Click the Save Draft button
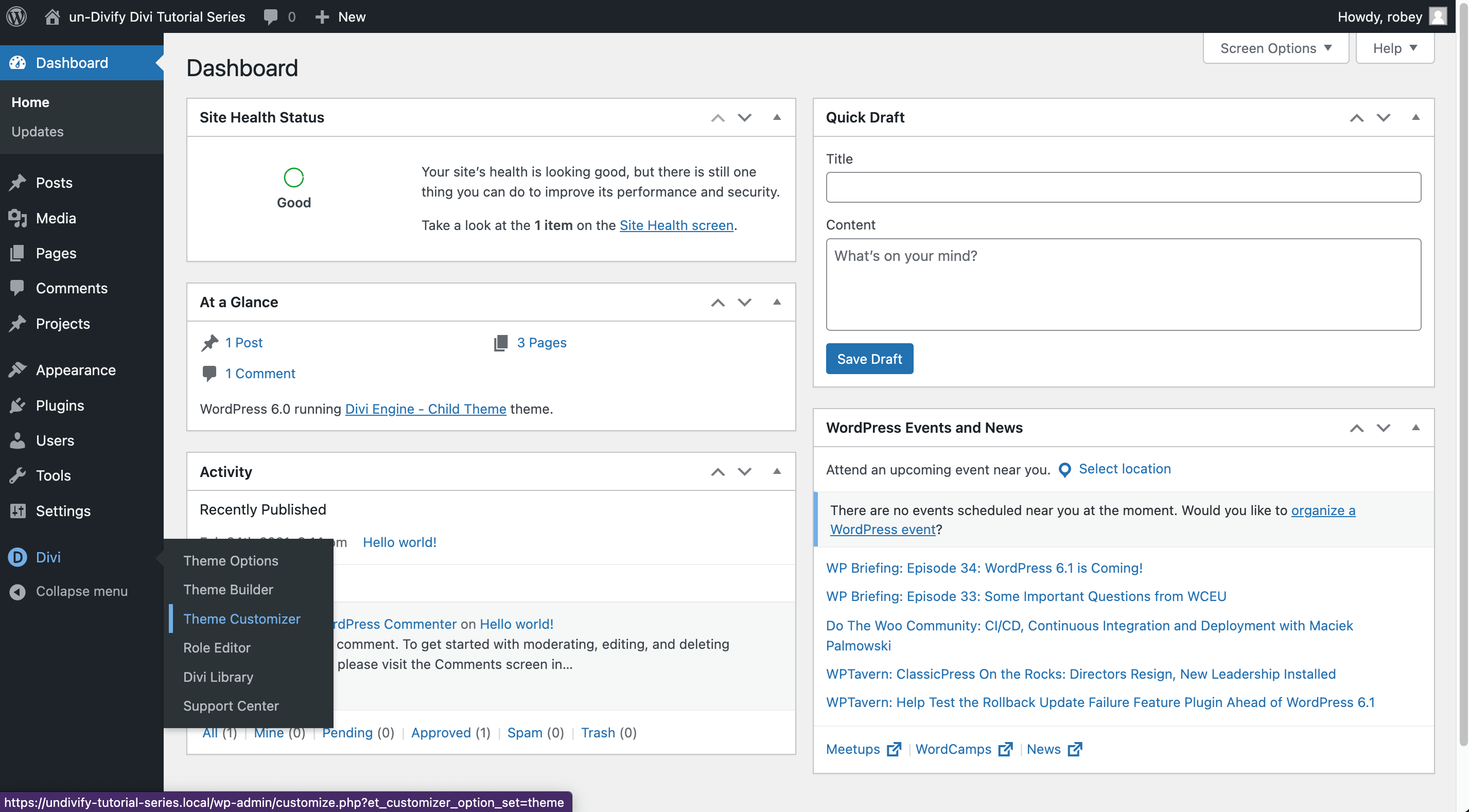 pyautogui.click(x=870, y=359)
